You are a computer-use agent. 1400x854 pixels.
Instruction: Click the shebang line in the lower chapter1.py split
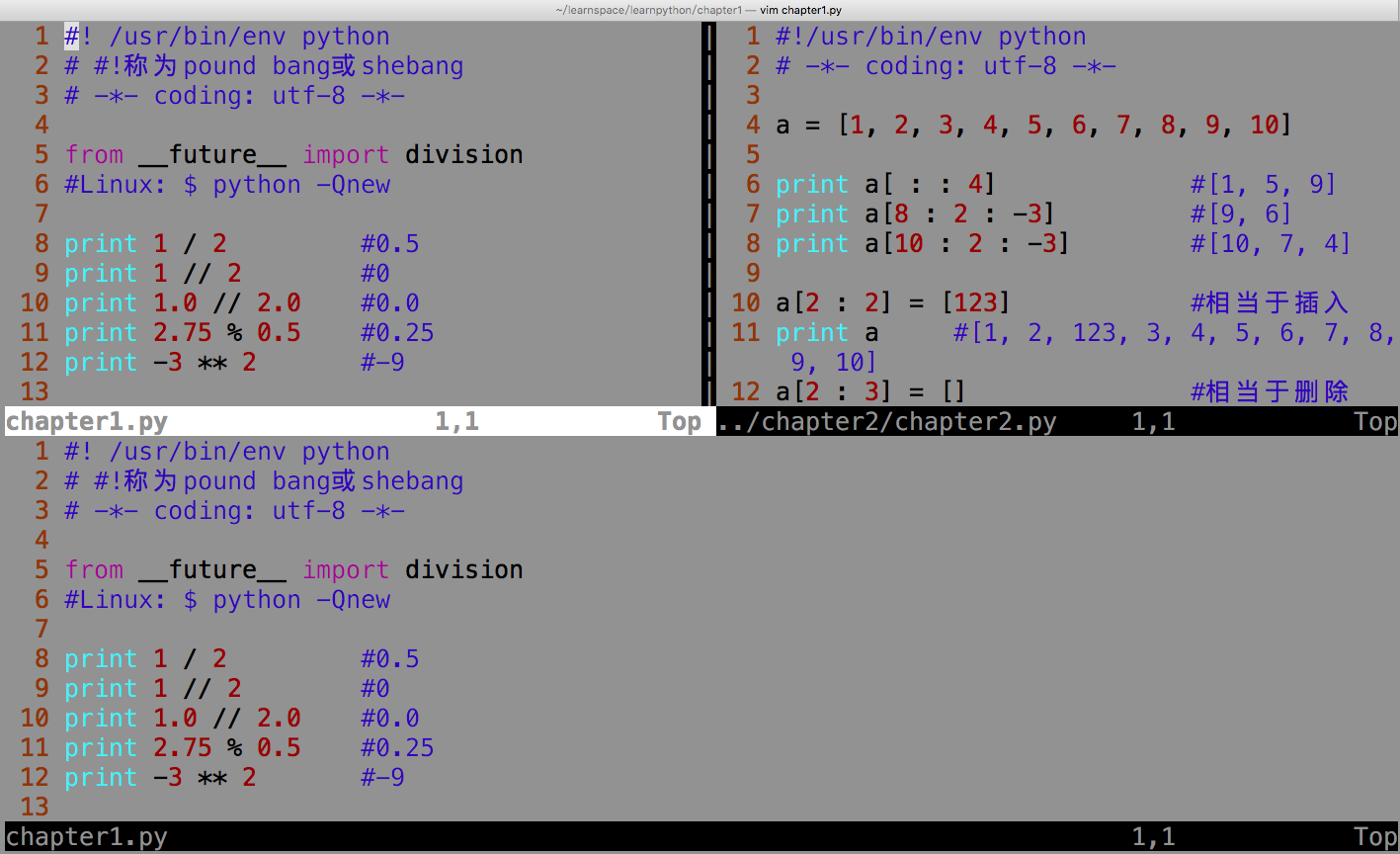coord(227,453)
